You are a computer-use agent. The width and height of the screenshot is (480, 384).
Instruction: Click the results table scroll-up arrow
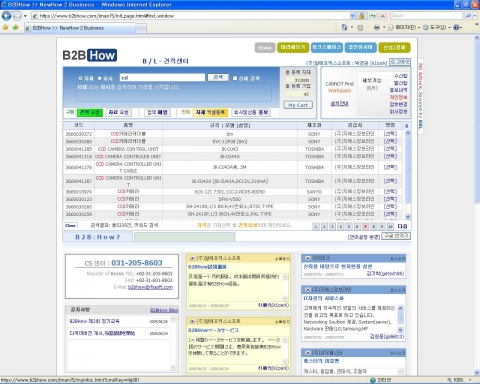click(408, 133)
